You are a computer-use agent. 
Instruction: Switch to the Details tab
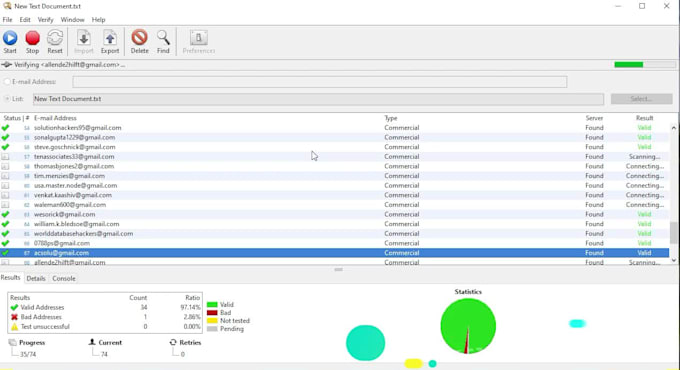pyautogui.click(x=36, y=278)
